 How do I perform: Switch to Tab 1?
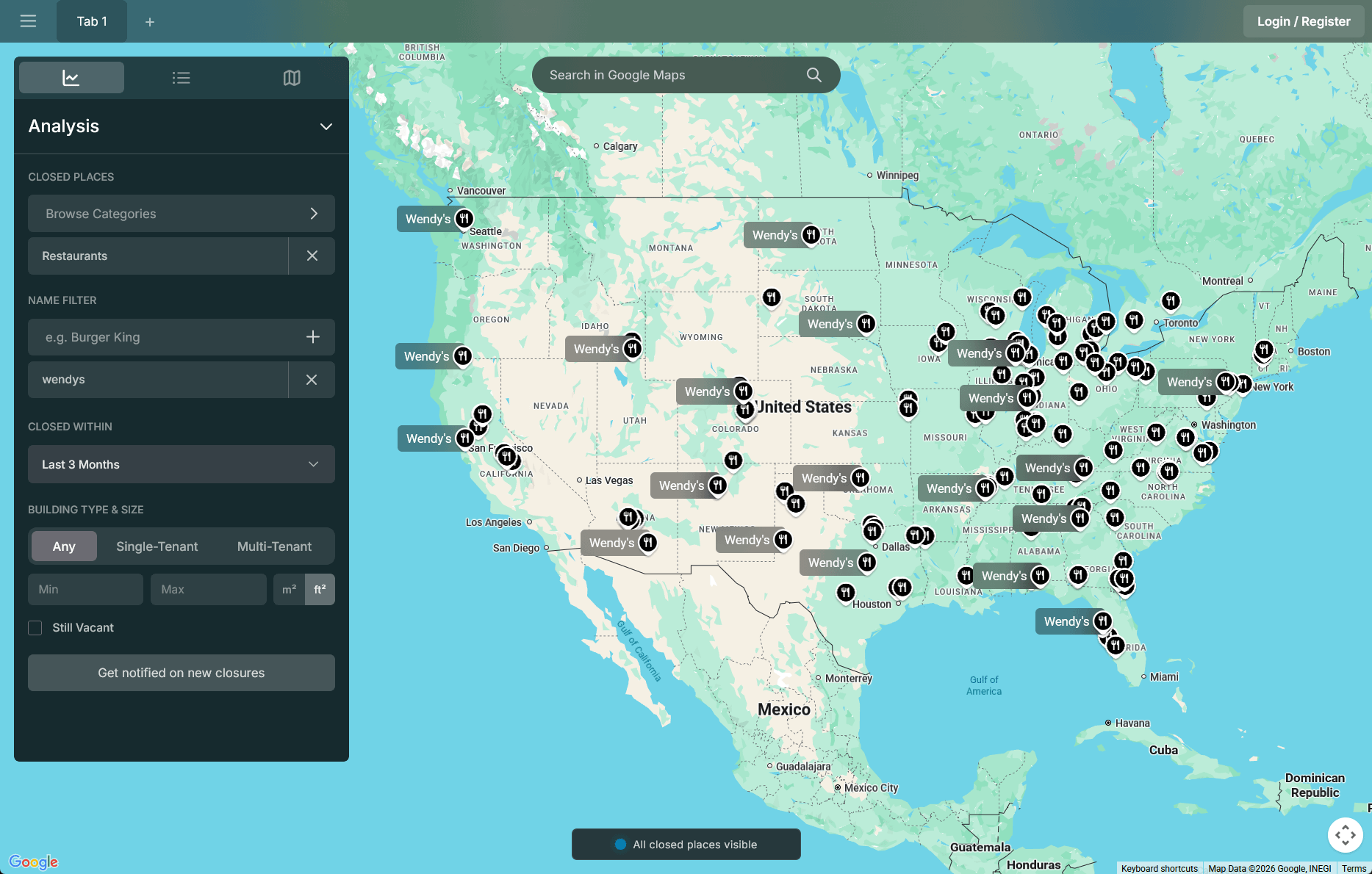[x=92, y=21]
